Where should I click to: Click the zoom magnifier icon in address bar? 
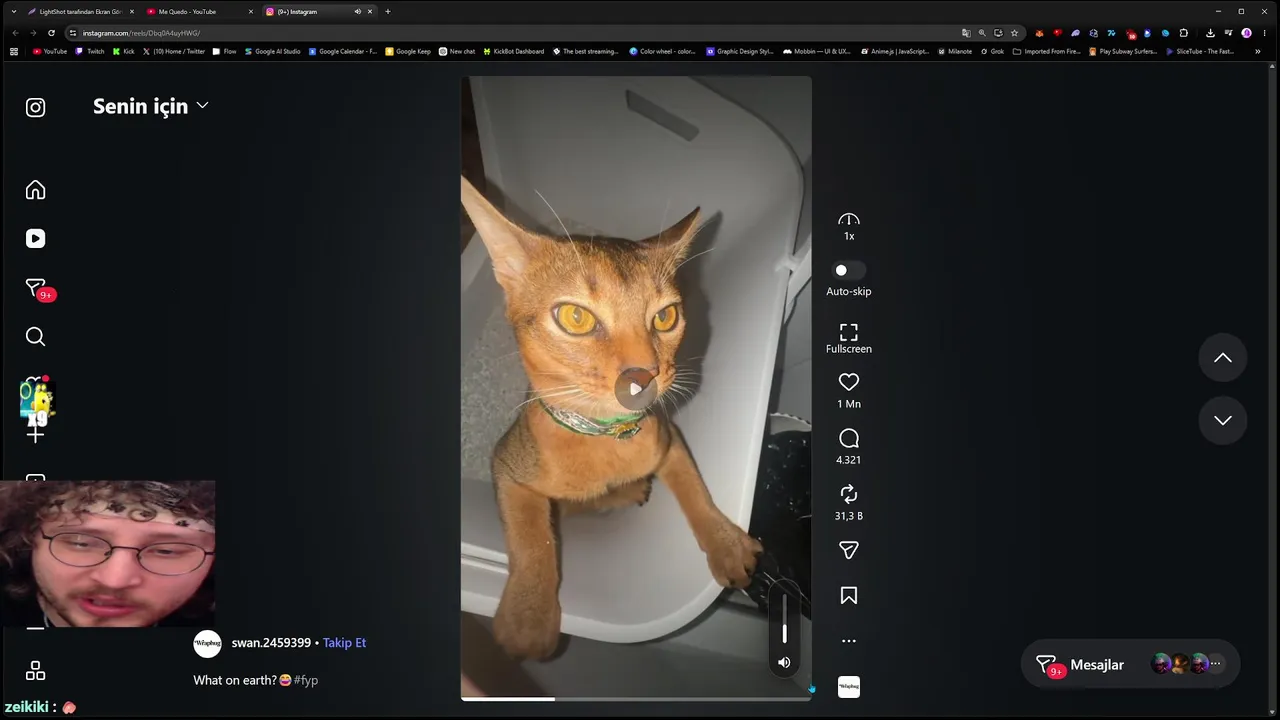[982, 33]
